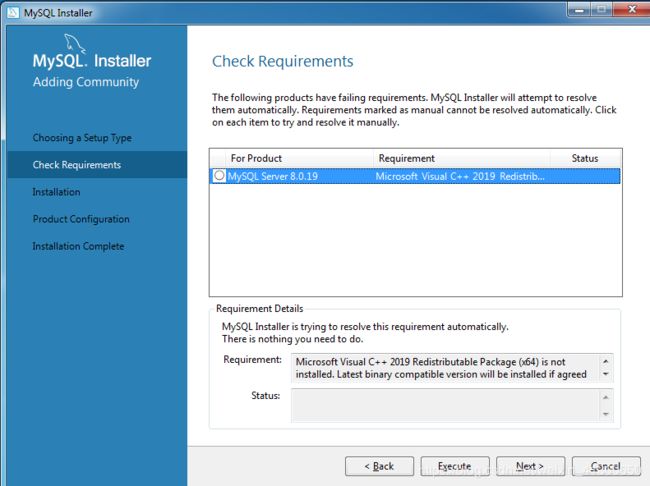The width and height of the screenshot is (650, 486).
Task: Click the MySQL Installer title bar icon
Action: 13,12
